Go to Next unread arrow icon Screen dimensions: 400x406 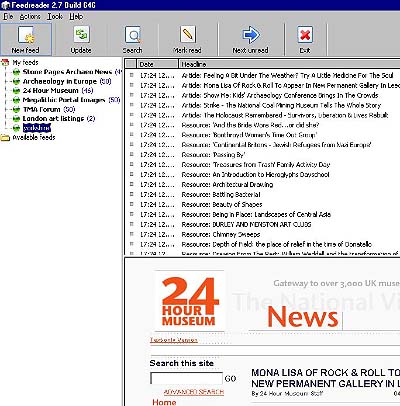point(250,35)
